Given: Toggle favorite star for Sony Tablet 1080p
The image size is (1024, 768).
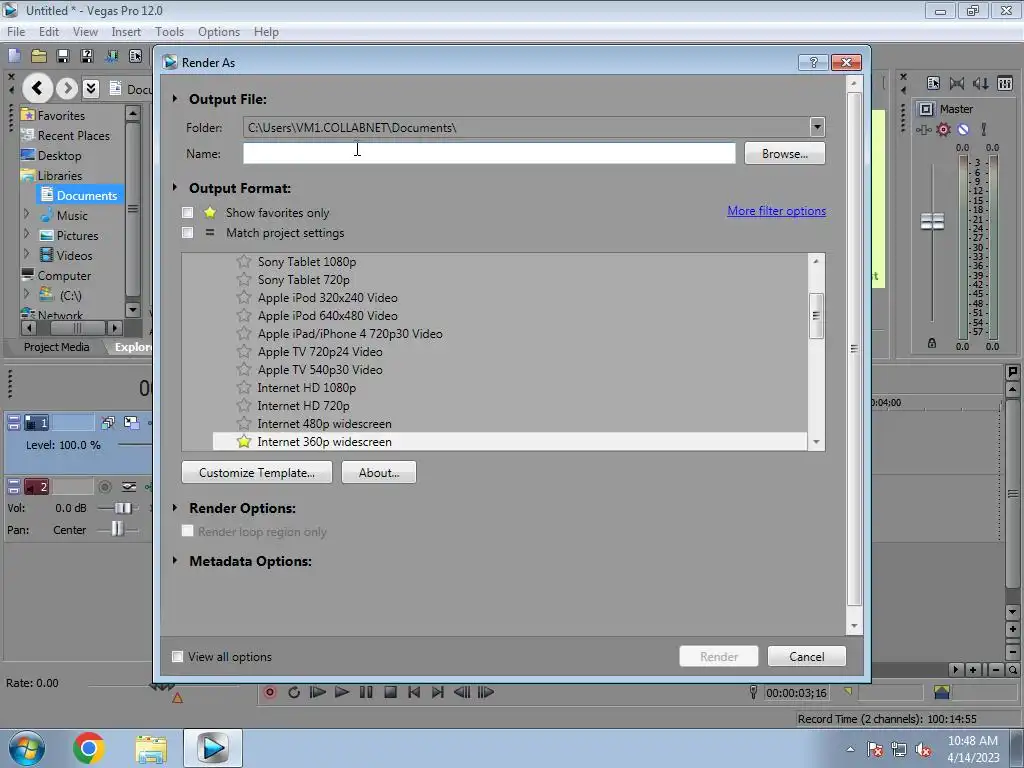Looking at the screenshot, I should click(244, 261).
